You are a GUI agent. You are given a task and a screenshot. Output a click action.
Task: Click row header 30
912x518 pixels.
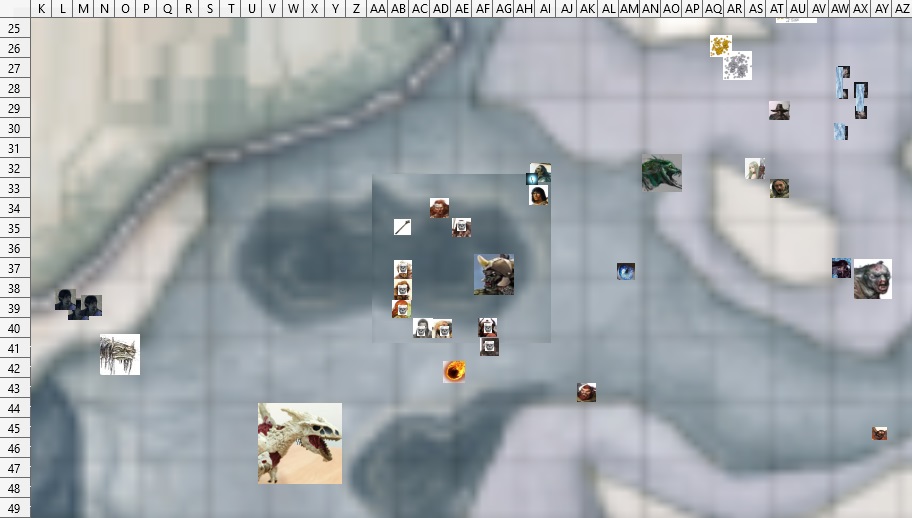pyautogui.click(x=15, y=128)
